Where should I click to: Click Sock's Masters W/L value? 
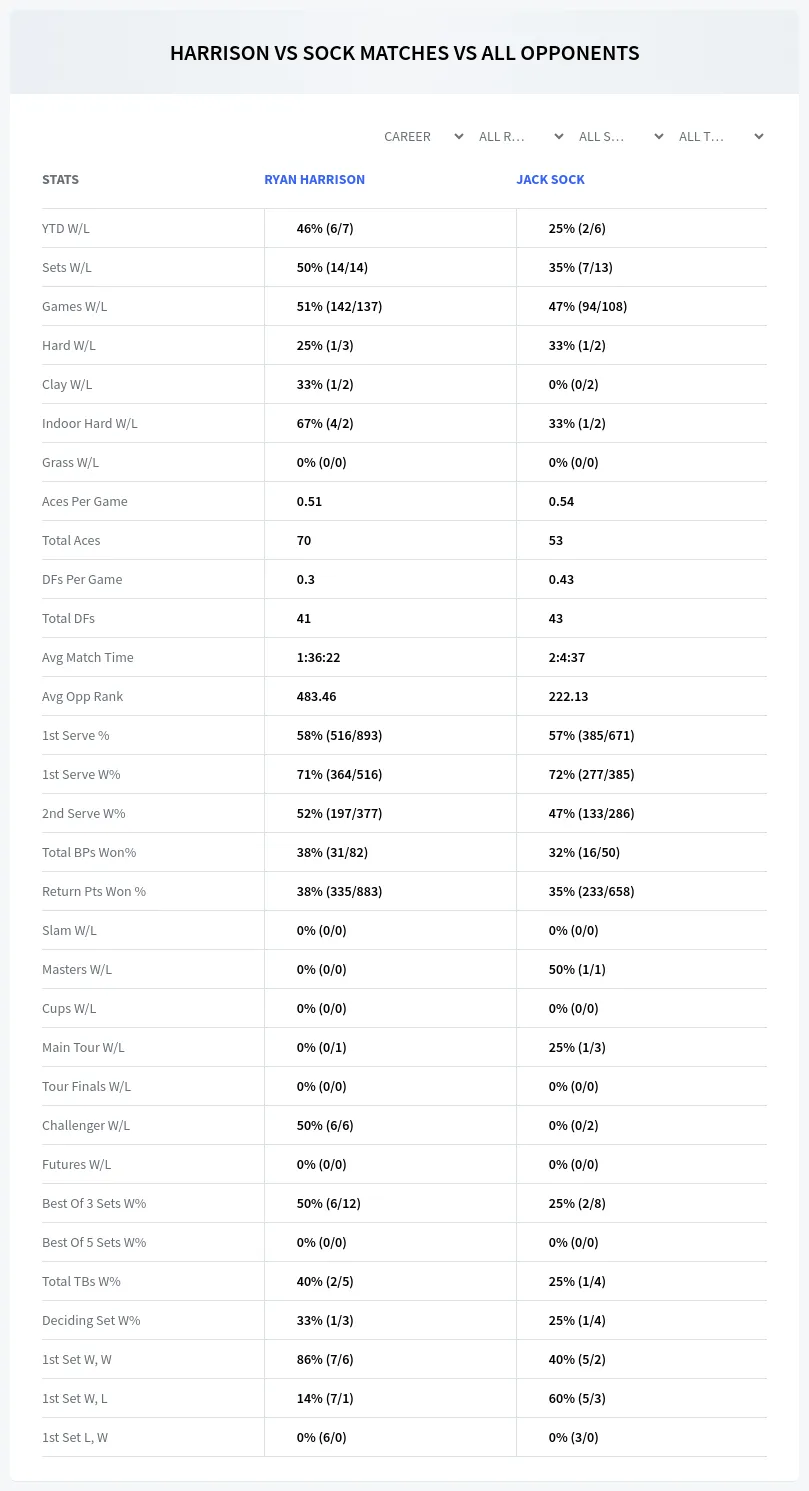577,969
